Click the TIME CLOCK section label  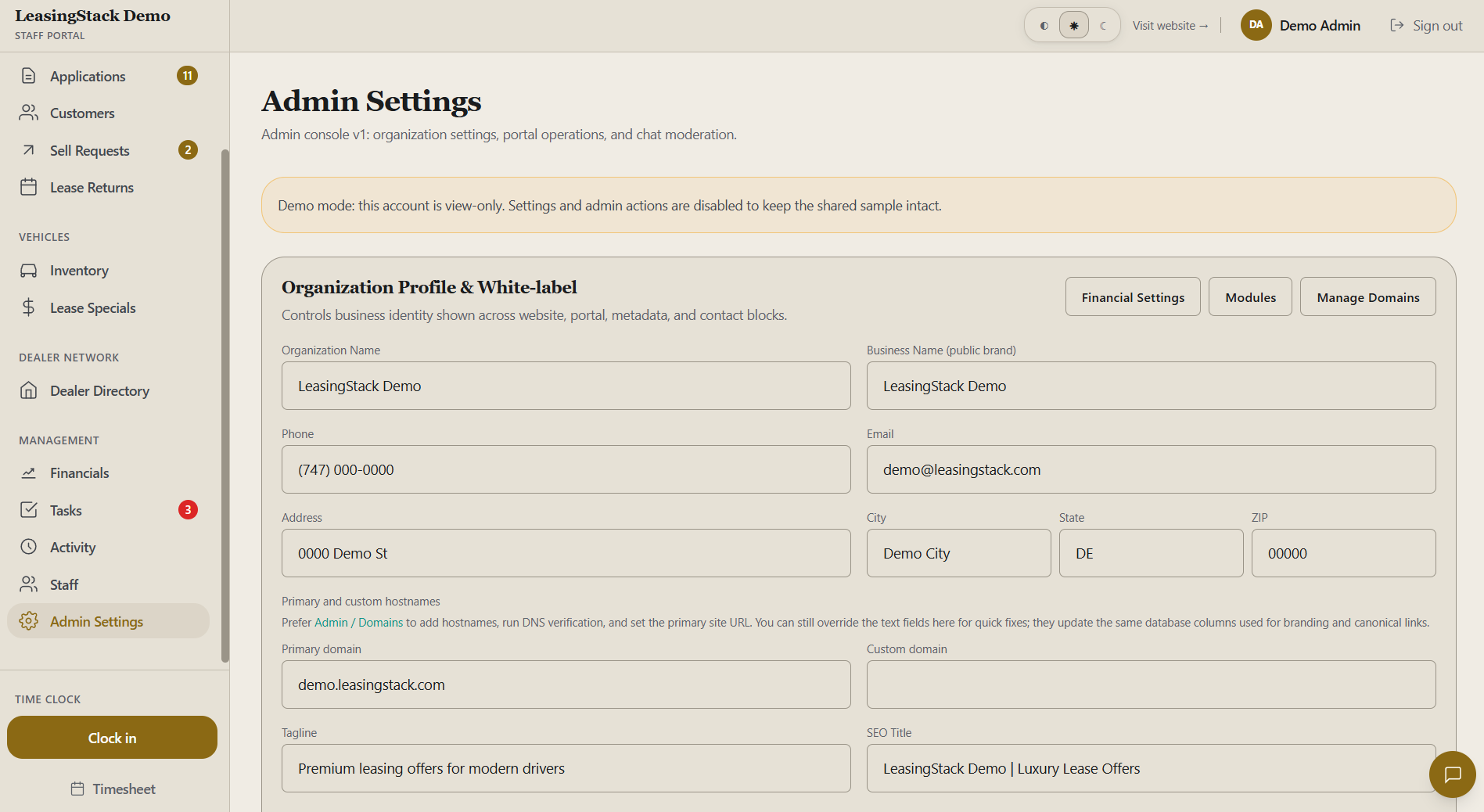click(48, 699)
